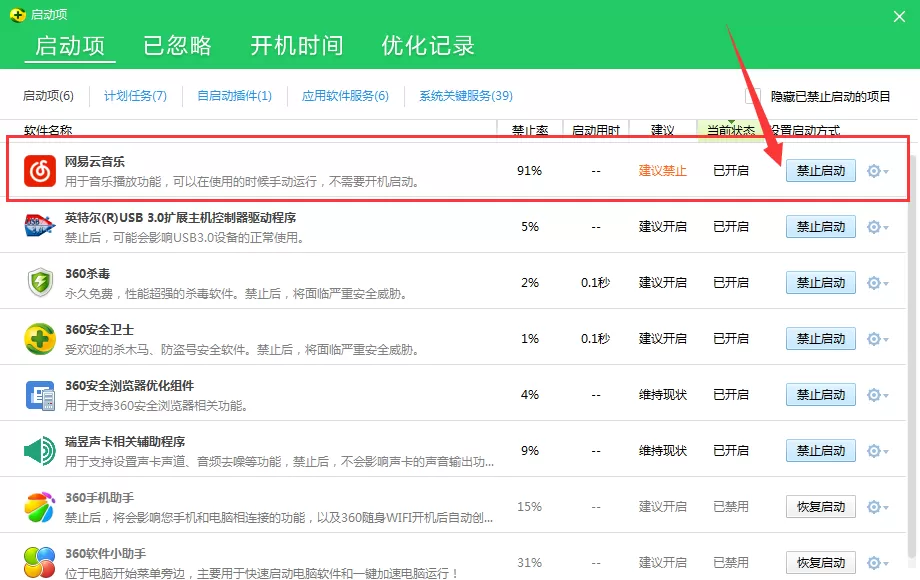Click 恢复启动 for 360软件小助手

(820, 562)
